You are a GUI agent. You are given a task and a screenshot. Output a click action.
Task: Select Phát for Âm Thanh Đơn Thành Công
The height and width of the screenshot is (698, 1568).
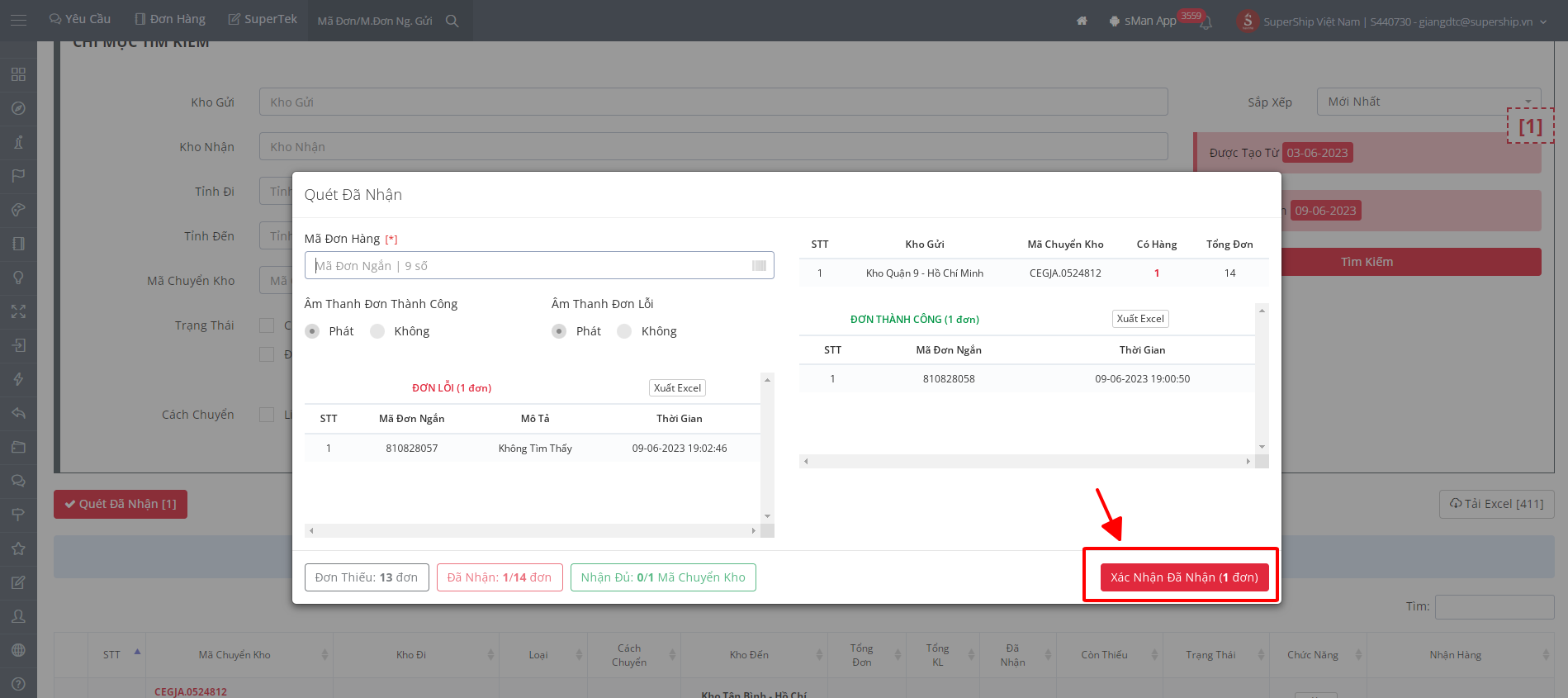[x=312, y=331]
